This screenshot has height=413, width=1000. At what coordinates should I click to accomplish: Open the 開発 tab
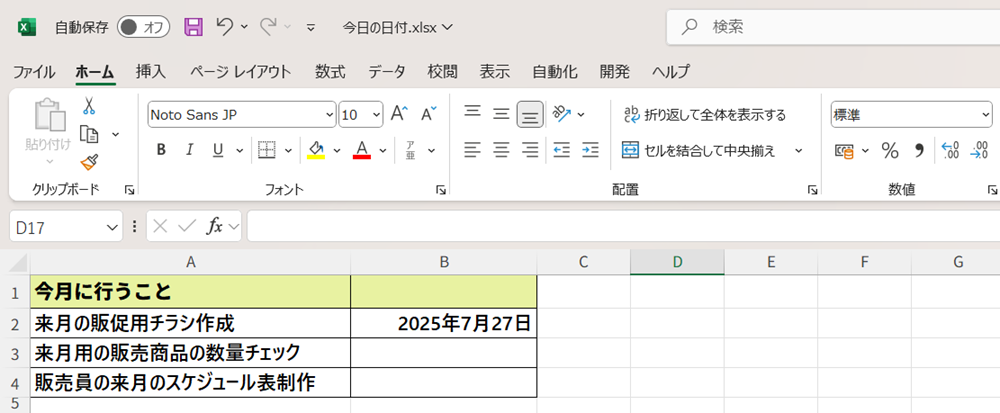tap(615, 72)
